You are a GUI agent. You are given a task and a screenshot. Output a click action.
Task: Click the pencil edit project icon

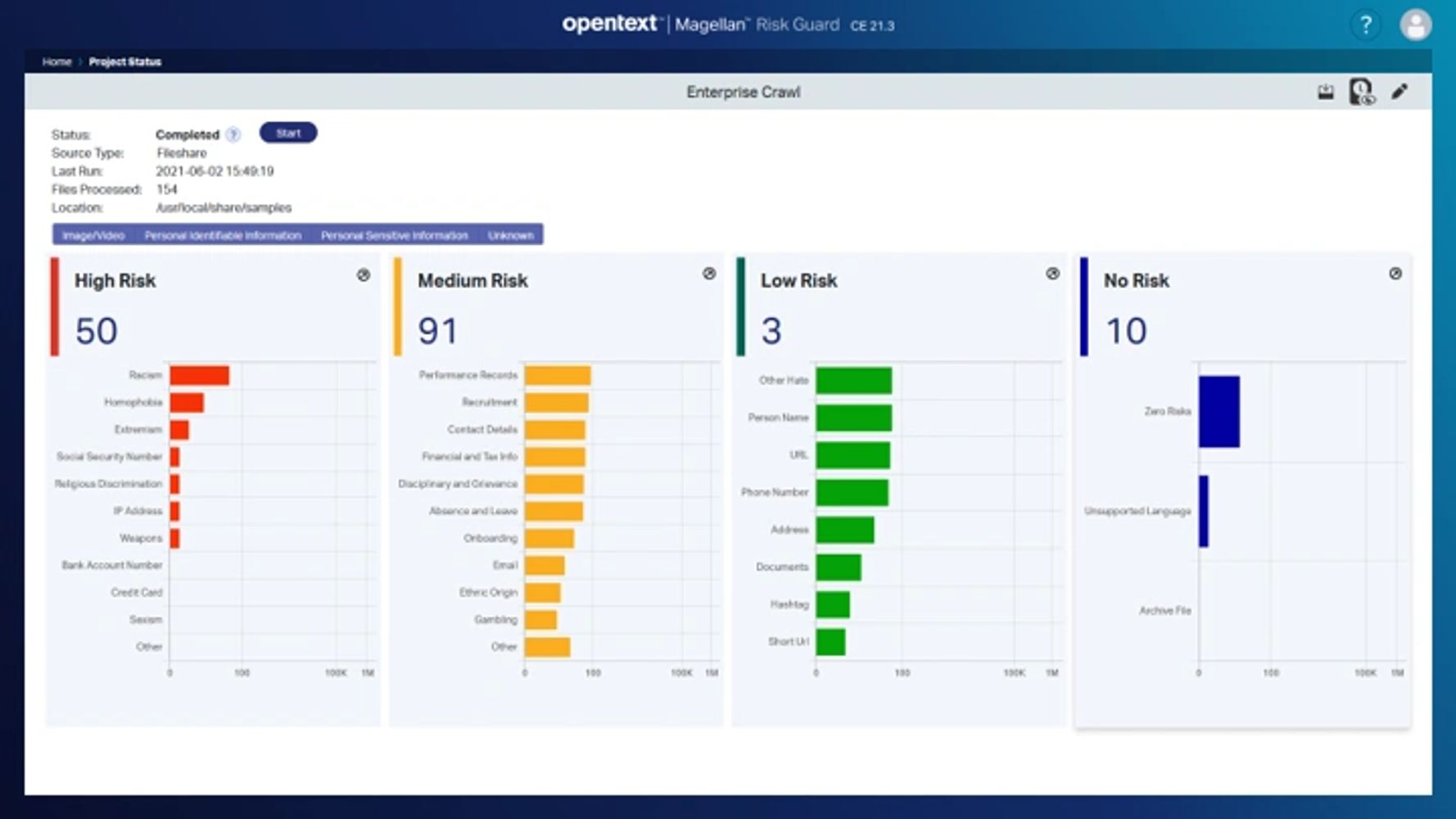(1399, 92)
